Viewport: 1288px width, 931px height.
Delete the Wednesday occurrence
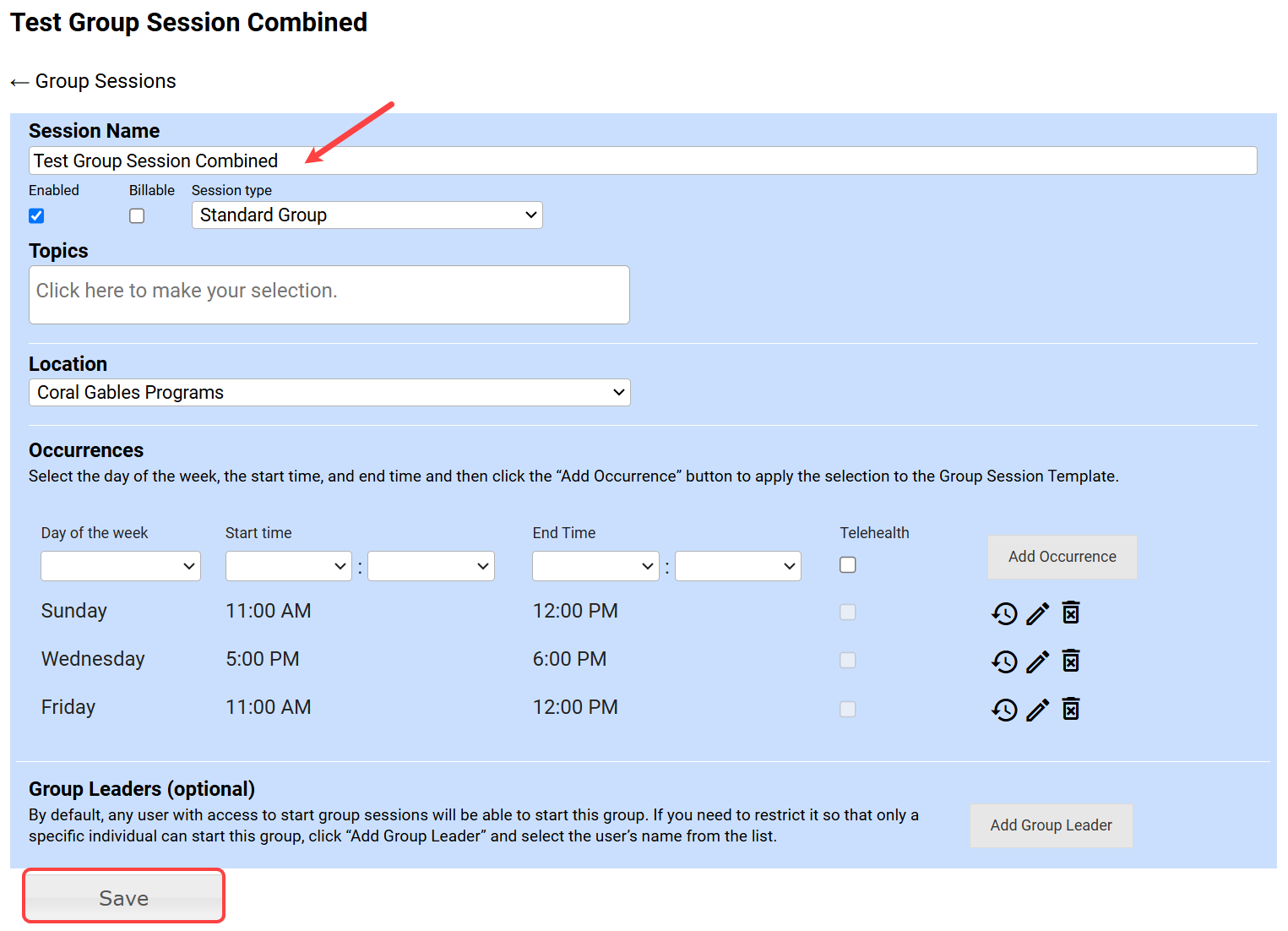(x=1070, y=661)
